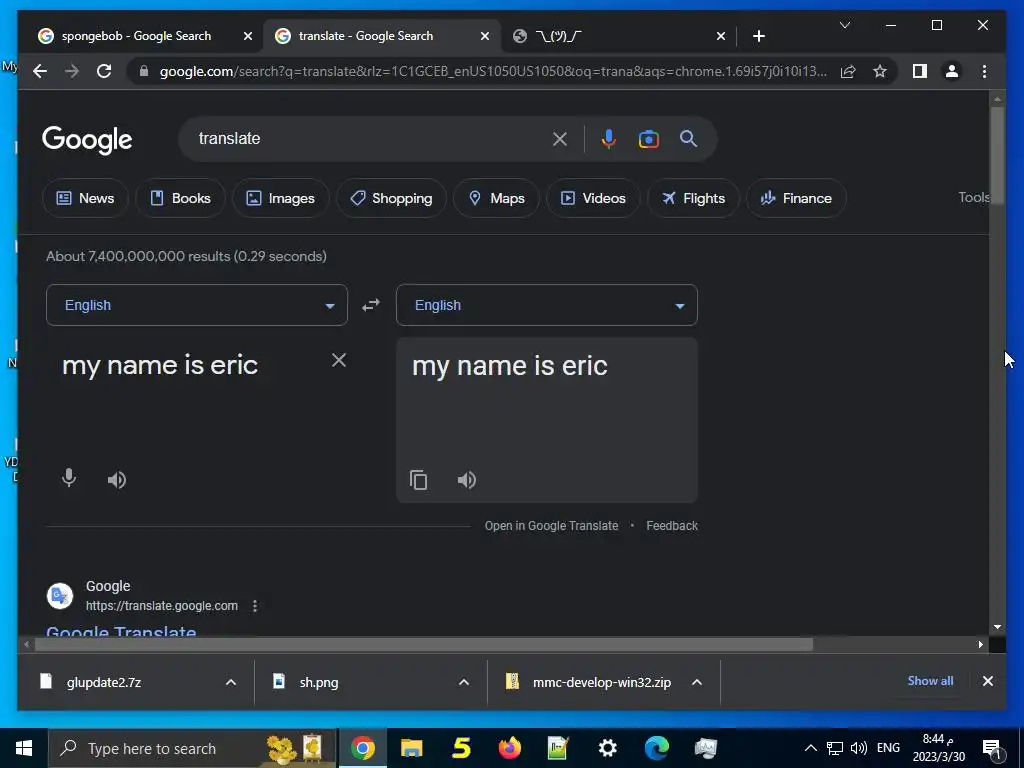Close the spongebob tab

248,37
